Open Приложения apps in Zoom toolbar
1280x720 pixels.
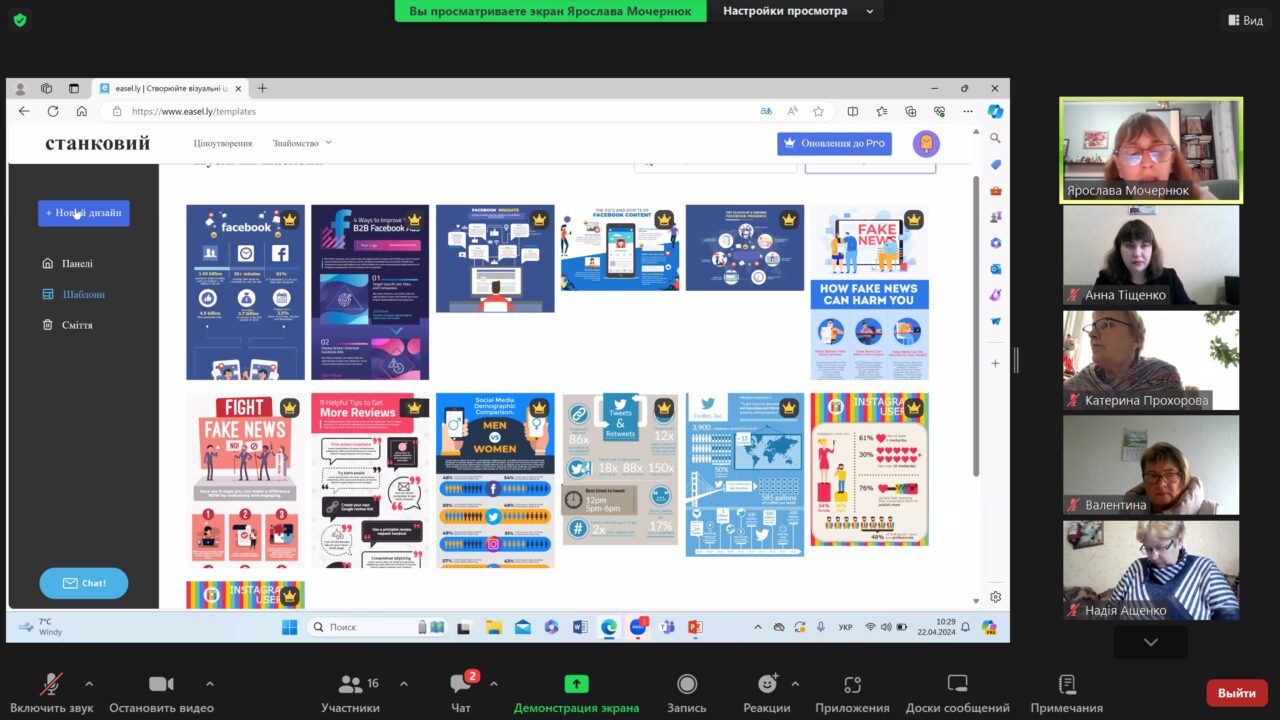(x=852, y=692)
